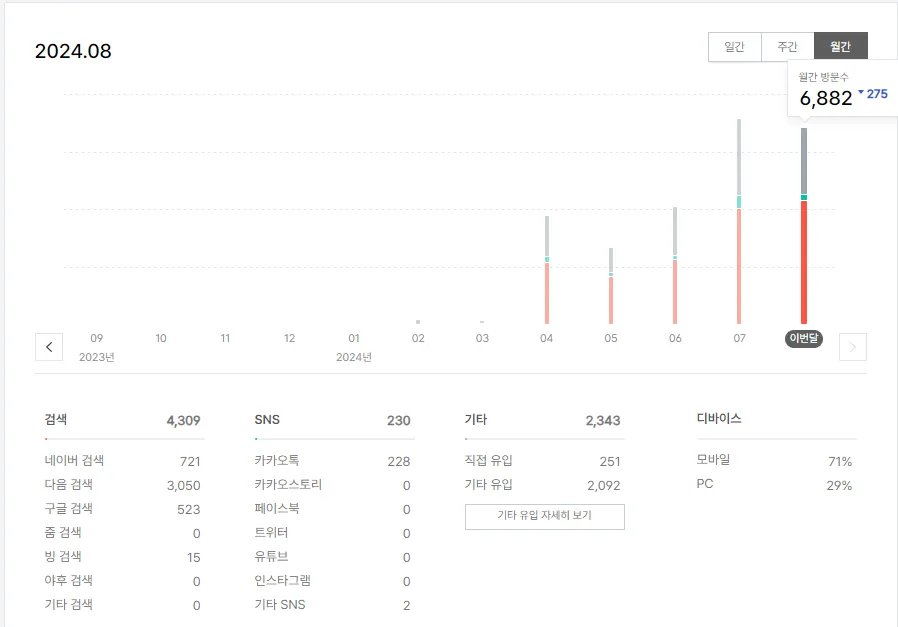This screenshot has height=627, width=898.
Task: Click the next period arrow
Action: (851, 347)
